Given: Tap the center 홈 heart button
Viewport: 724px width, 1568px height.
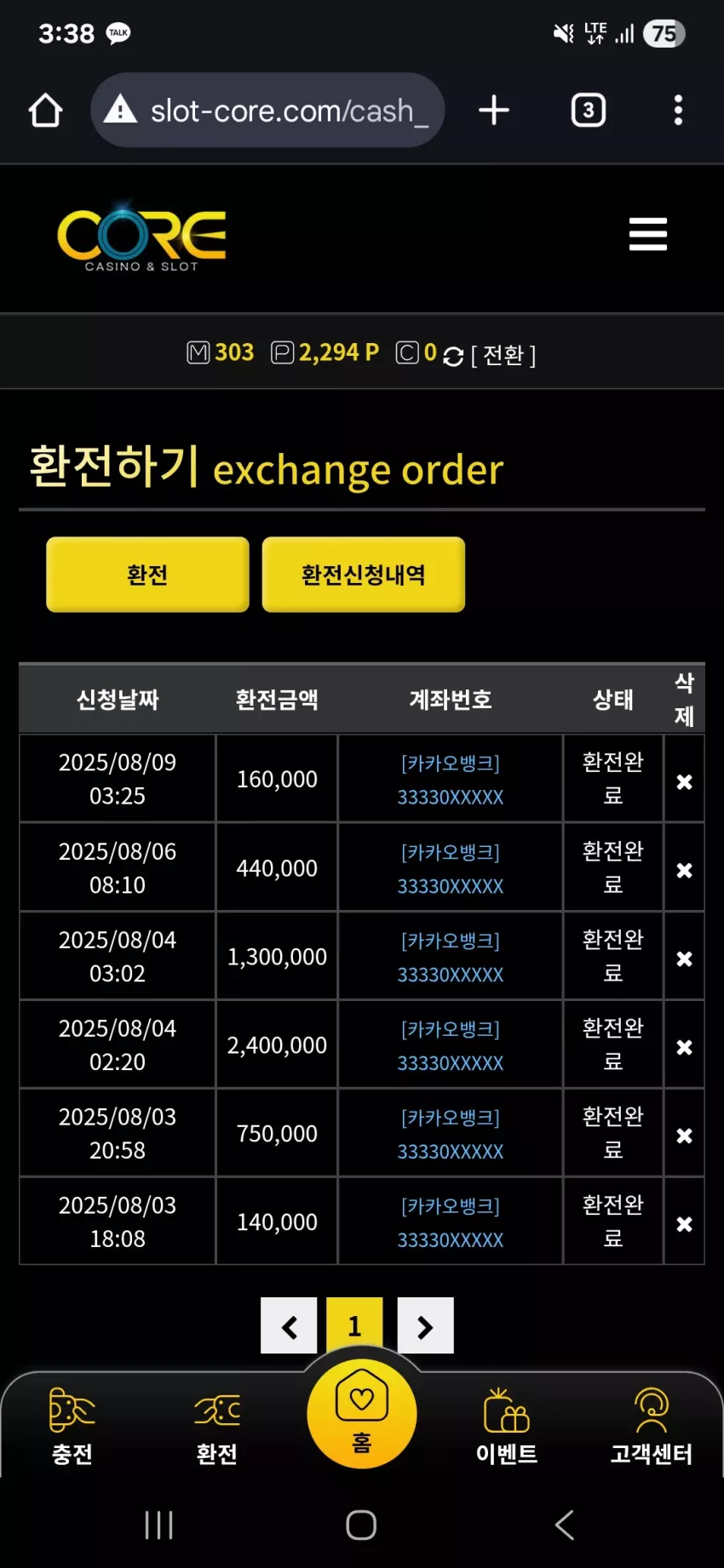Looking at the screenshot, I should coord(362,1413).
